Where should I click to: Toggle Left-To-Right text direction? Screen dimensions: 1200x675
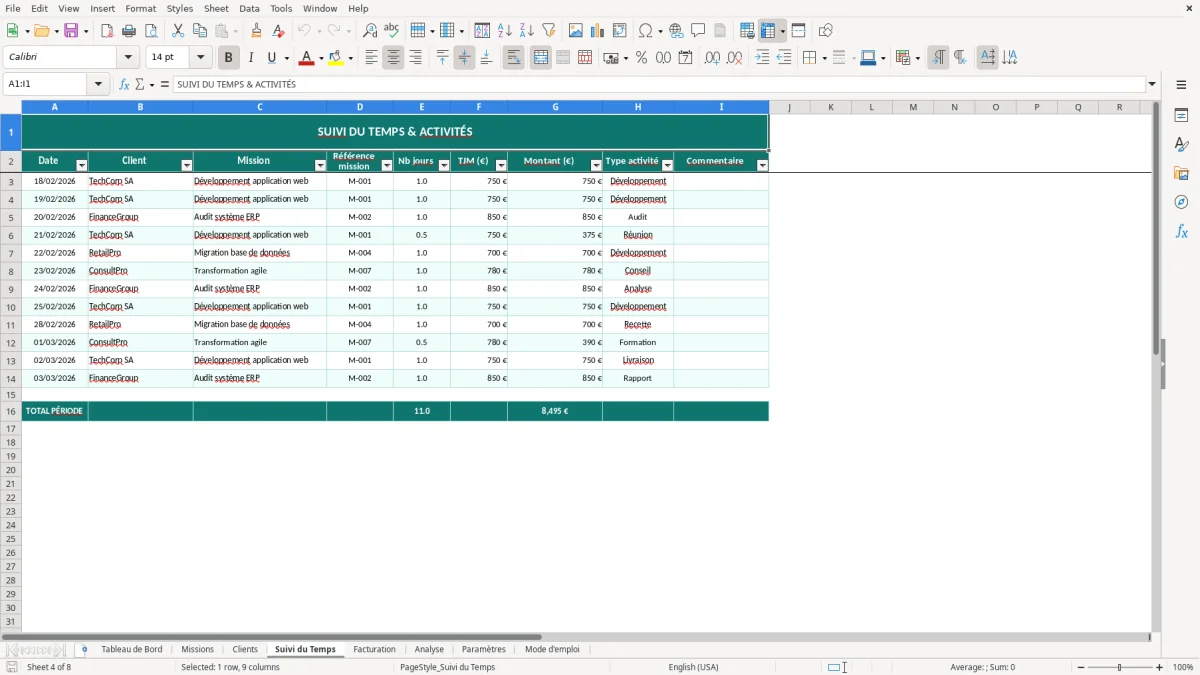tap(938, 58)
